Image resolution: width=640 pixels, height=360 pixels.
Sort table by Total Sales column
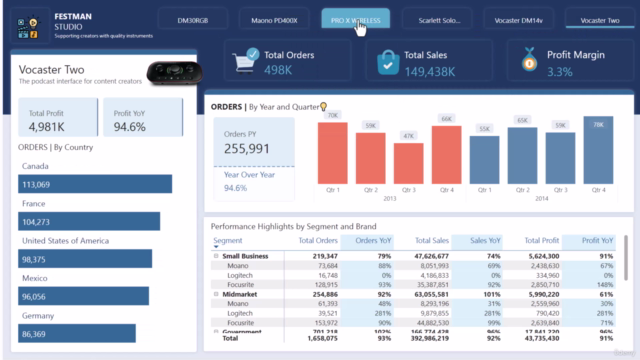coord(432,241)
